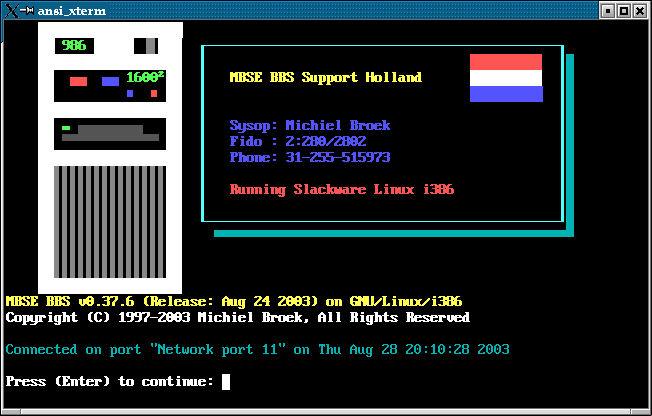The width and height of the screenshot is (652, 416).
Task: Select 'Running Slackware Linux i386' text
Action: click(342, 190)
